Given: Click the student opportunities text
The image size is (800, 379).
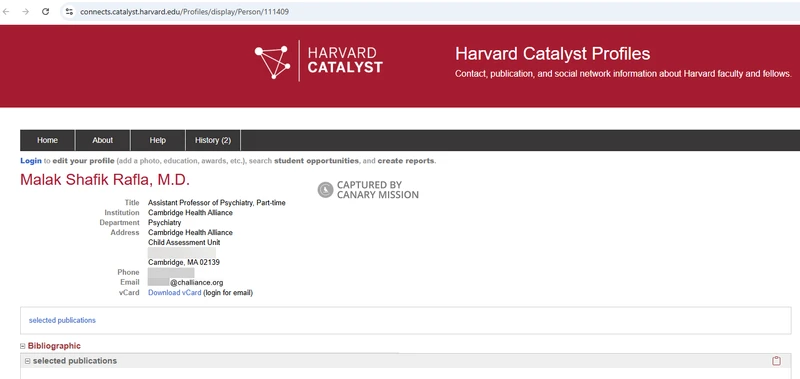Looking at the screenshot, I should (316, 161).
